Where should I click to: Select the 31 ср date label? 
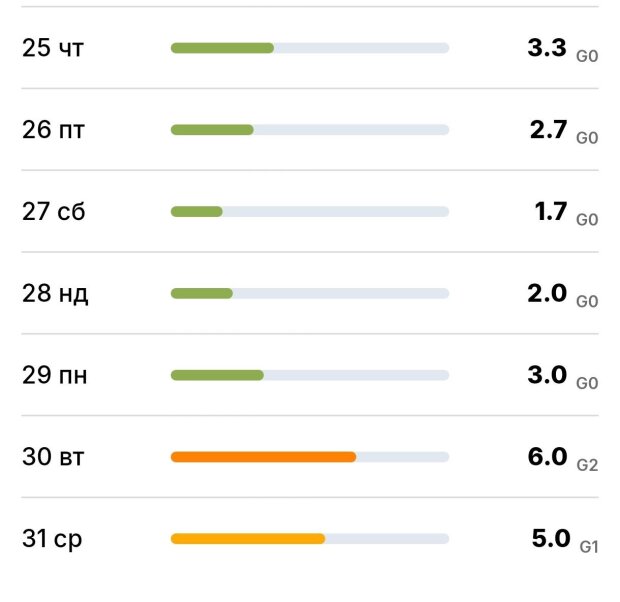point(52,539)
